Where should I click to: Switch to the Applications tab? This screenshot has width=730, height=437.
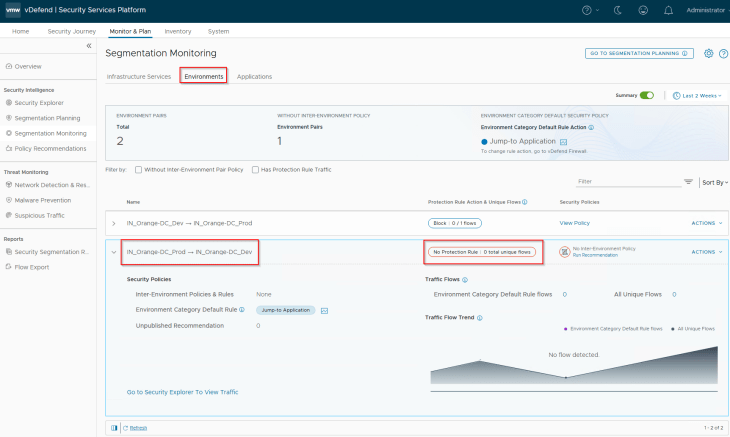coord(254,76)
